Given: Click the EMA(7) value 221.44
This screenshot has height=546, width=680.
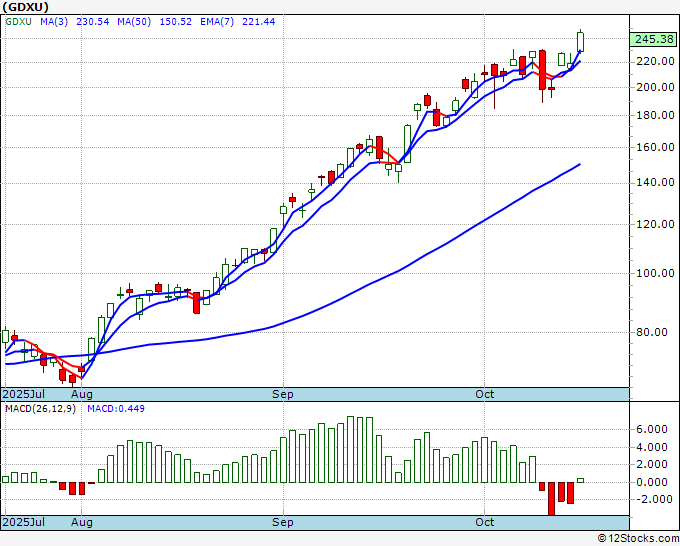Looking at the screenshot, I should (x=258, y=22).
